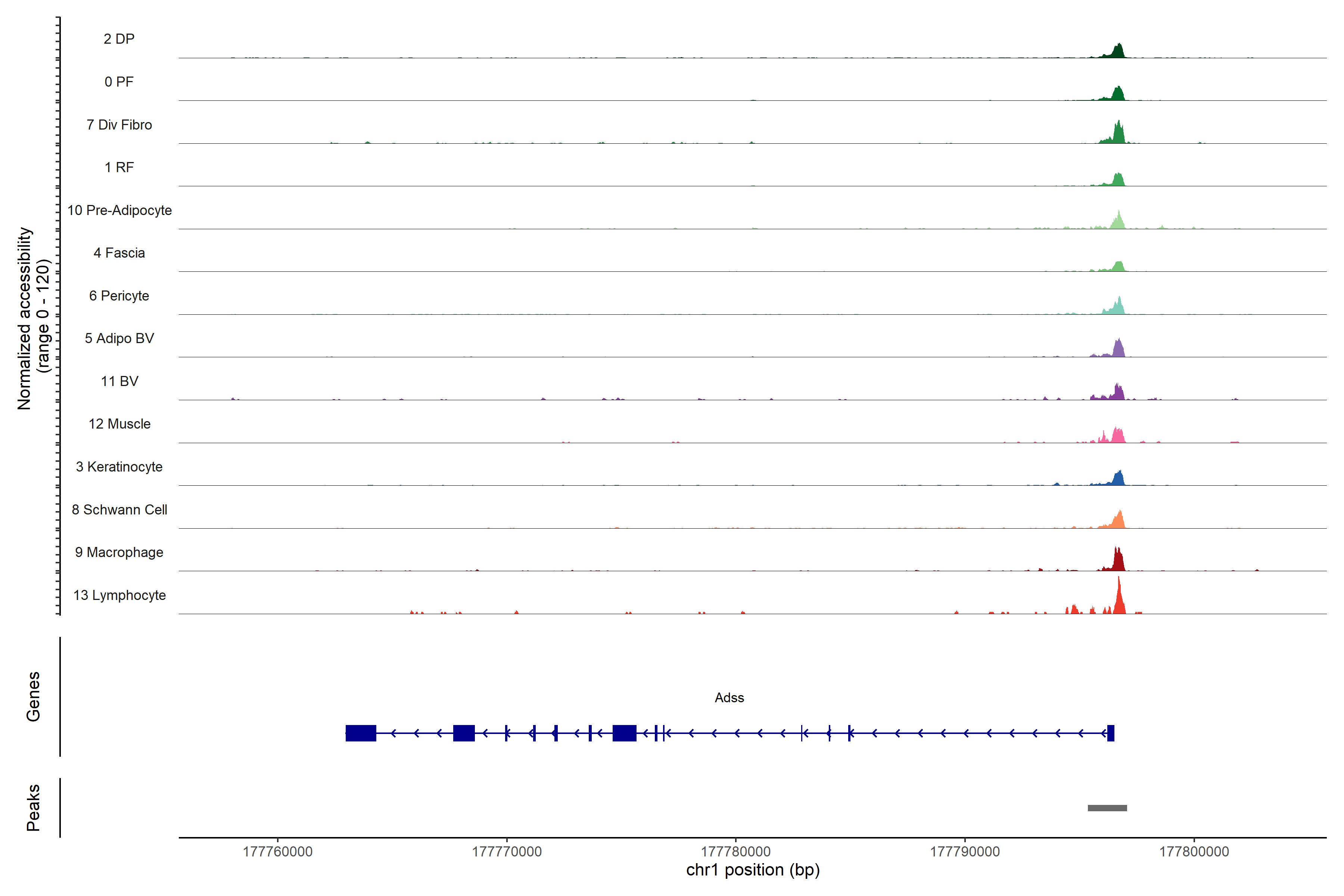Screen dimensions: 1344x896
Task: Click the large leftmost Adss exon block
Action: 361,733
